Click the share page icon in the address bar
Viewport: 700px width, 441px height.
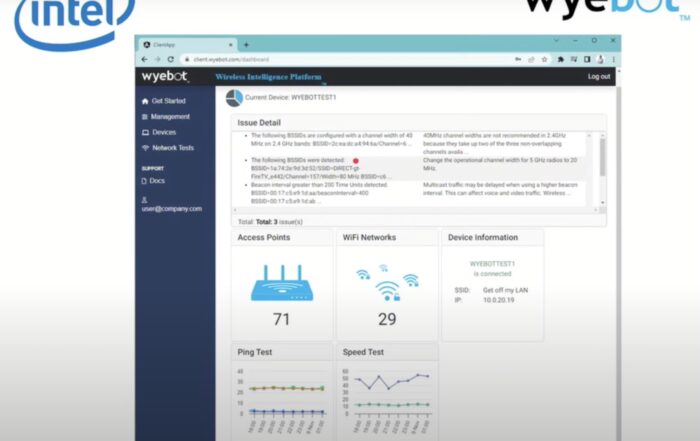point(531,59)
